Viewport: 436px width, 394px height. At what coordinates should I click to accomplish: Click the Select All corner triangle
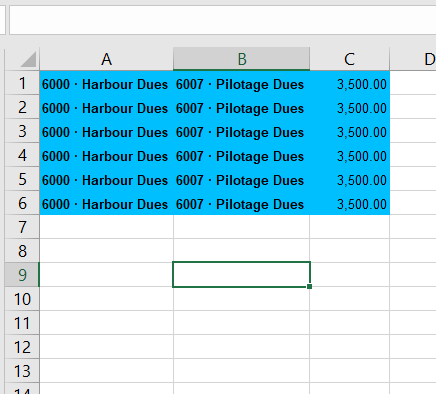click(28, 60)
